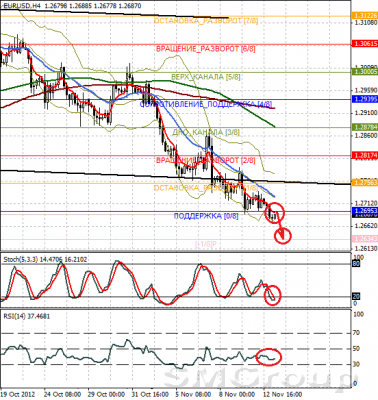Select the 1.26620 price axis value
The width and height of the screenshot is (378, 400).
point(366,226)
